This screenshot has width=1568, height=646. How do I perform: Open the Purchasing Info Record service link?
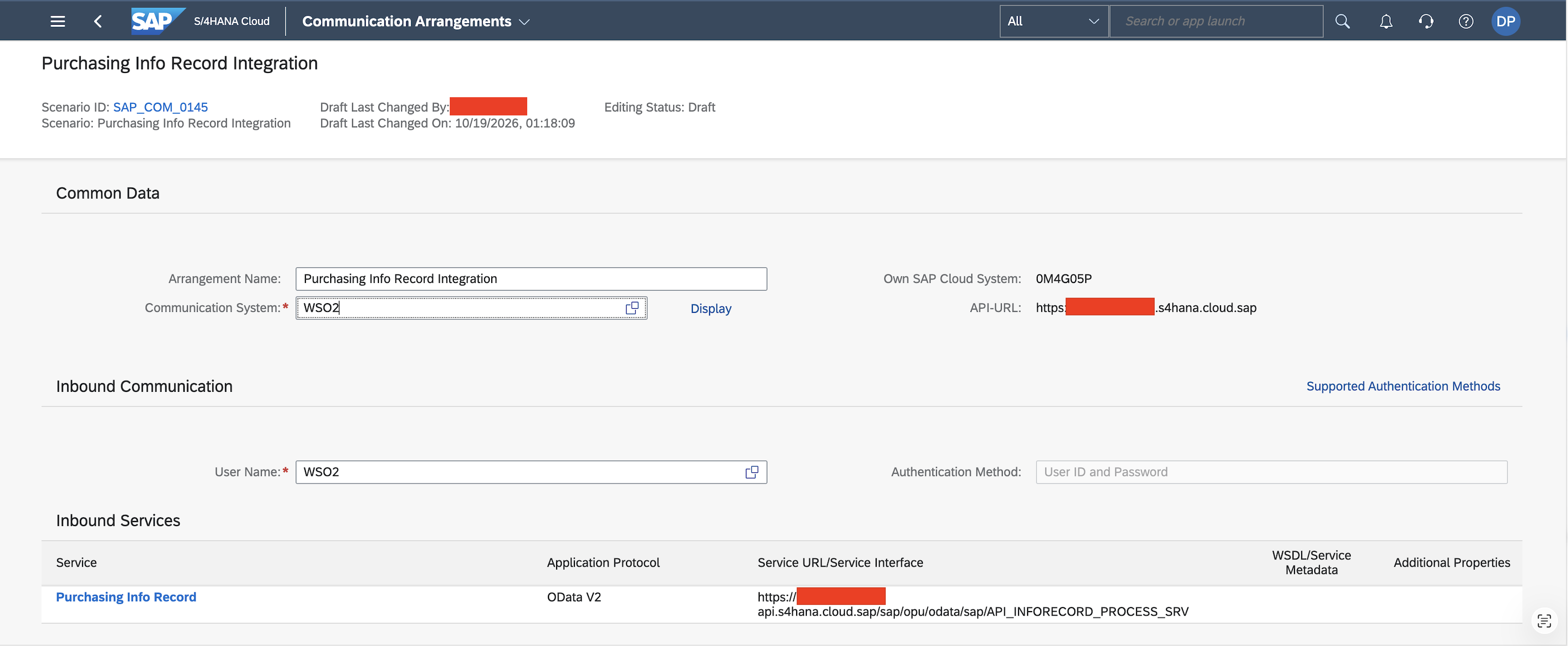pyautogui.click(x=126, y=597)
